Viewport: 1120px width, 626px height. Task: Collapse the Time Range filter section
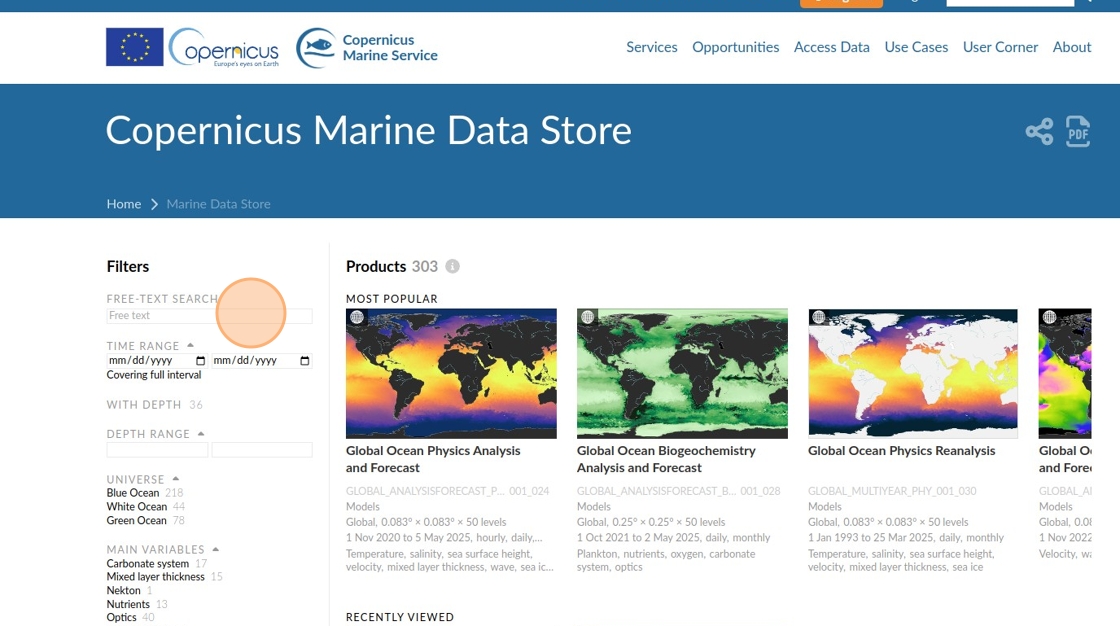coord(191,345)
